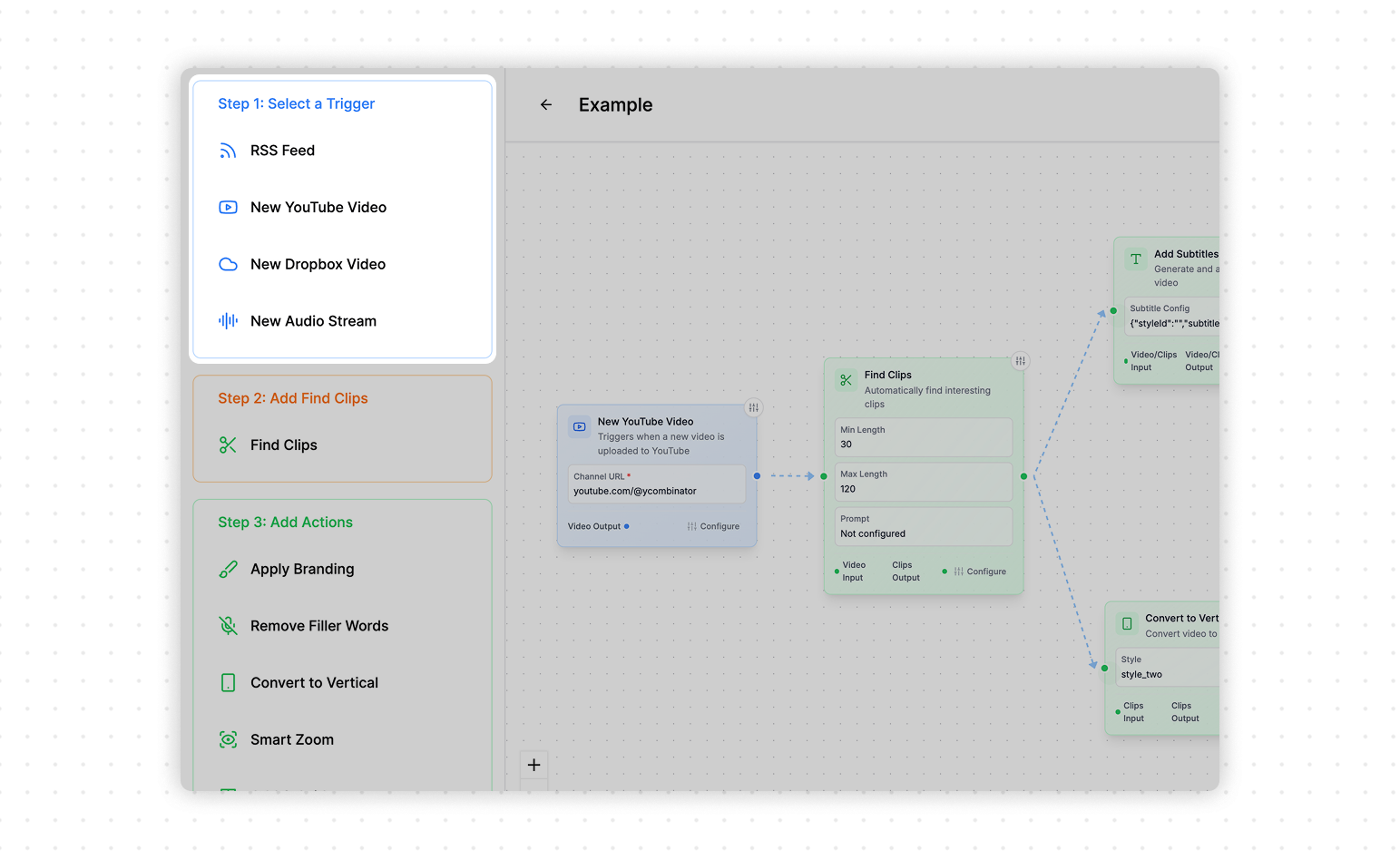
Task: Select the Smart Zoom icon in Step 3
Action: (228, 739)
